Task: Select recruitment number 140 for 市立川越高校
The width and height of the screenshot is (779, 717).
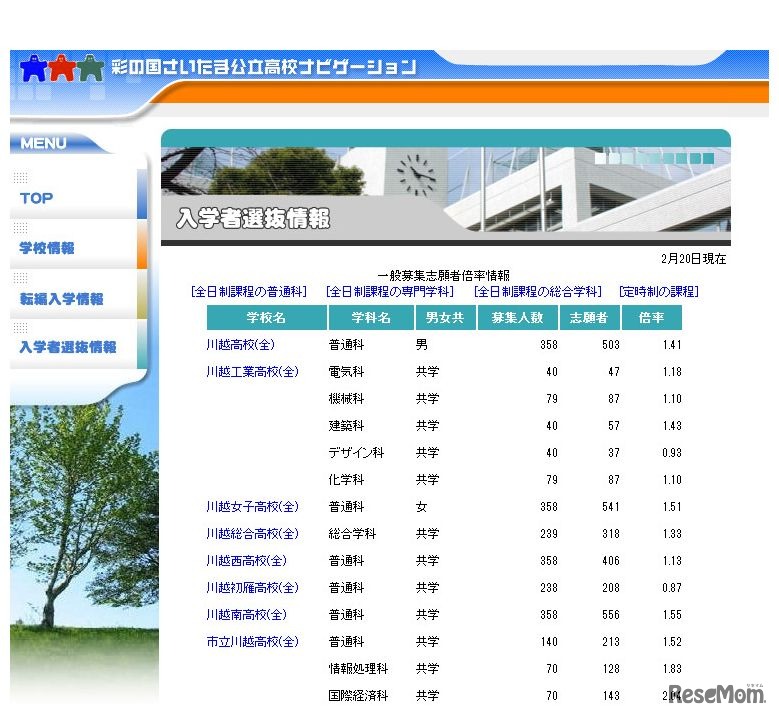Action: (549, 642)
